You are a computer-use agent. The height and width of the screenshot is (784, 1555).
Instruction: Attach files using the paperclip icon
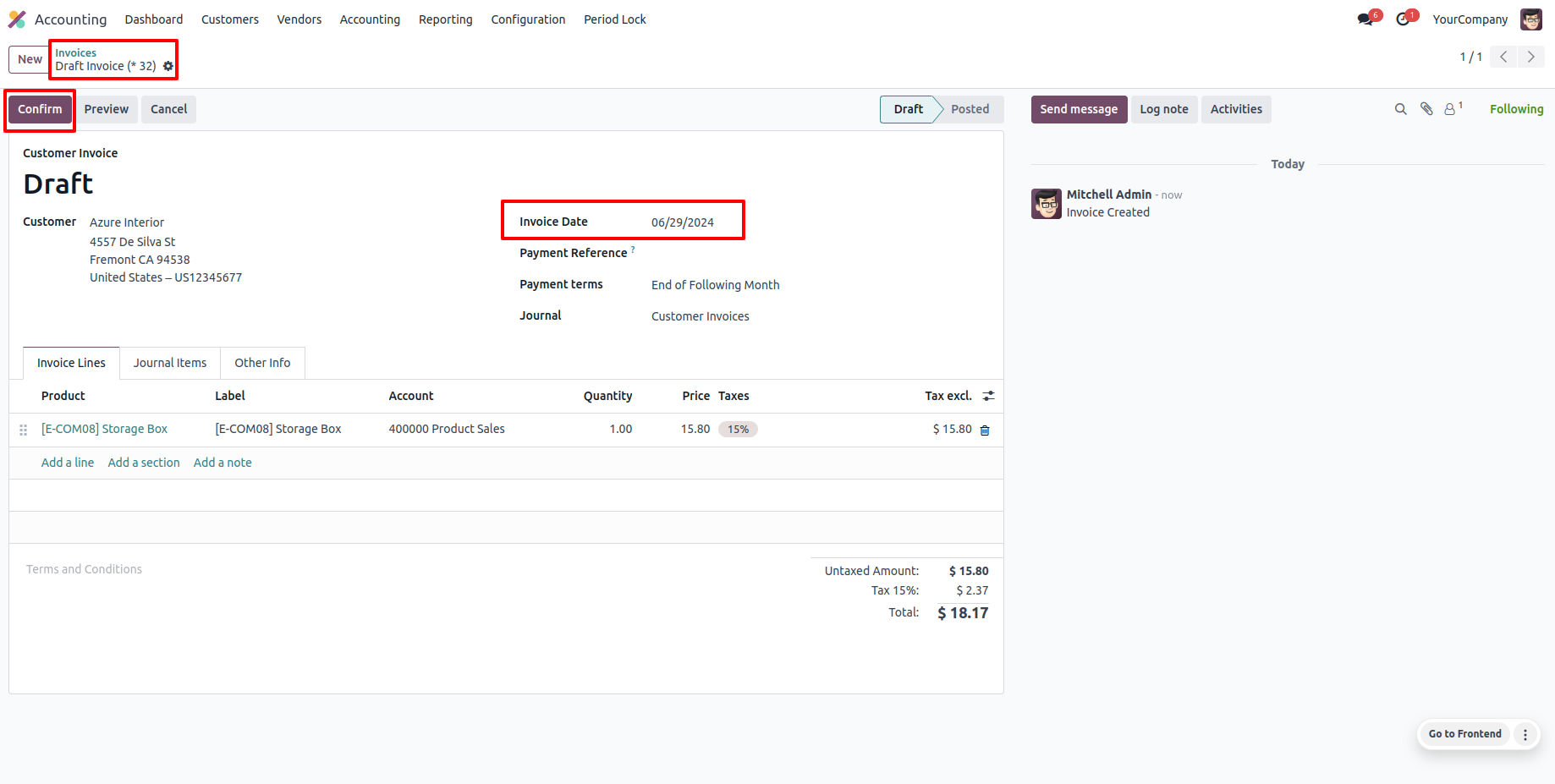[1426, 109]
